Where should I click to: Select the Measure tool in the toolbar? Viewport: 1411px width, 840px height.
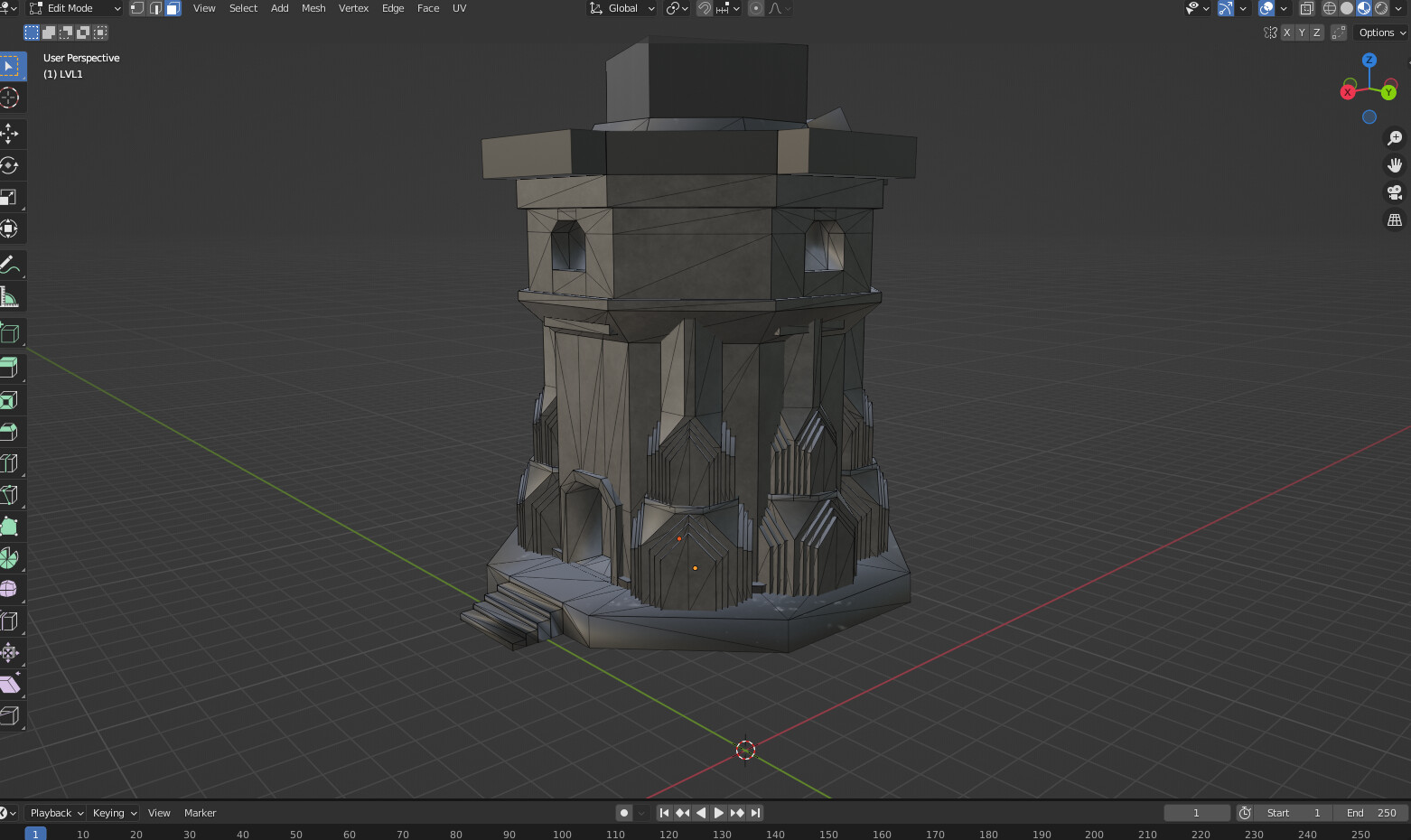point(11,294)
